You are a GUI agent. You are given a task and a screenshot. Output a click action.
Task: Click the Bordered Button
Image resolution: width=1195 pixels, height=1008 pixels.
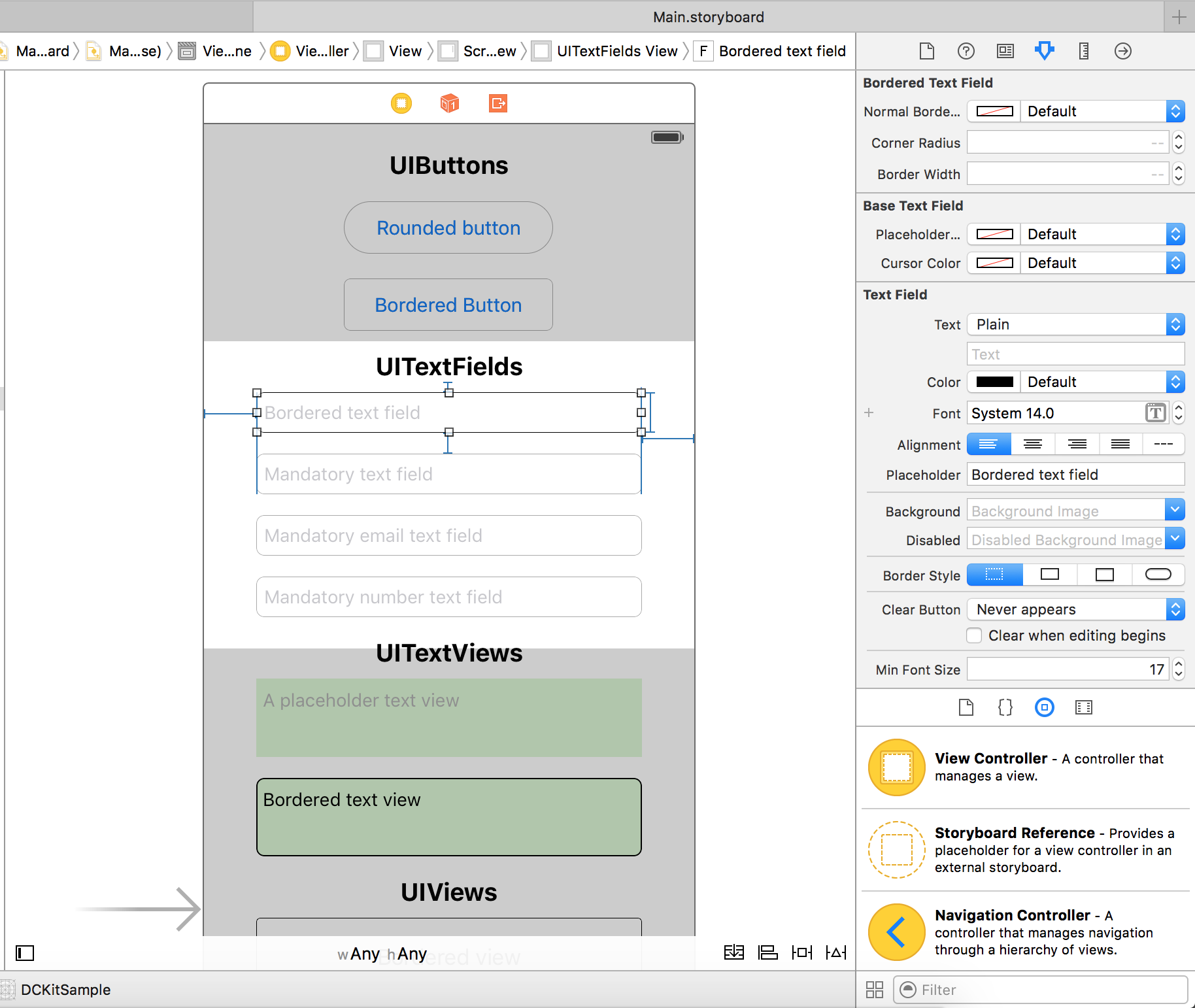click(448, 305)
